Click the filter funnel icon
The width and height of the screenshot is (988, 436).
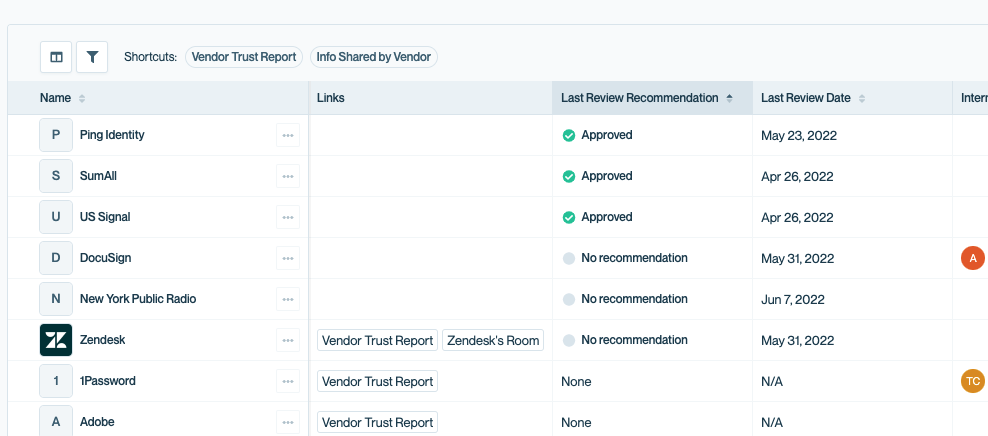click(92, 57)
